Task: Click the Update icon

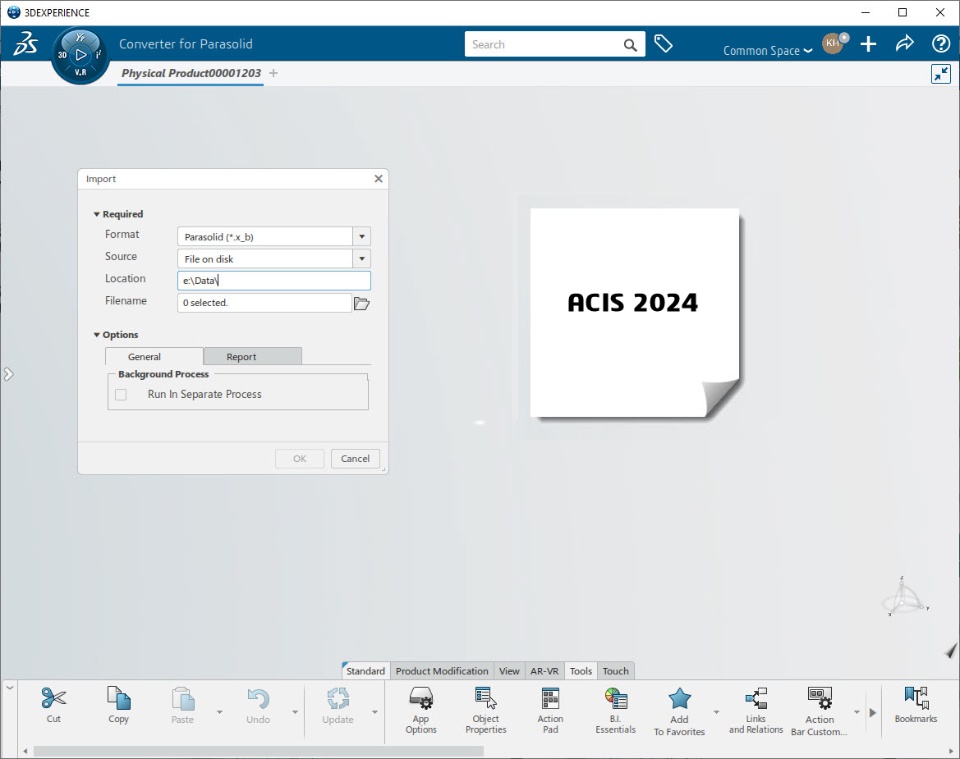Action: click(337, 699)
